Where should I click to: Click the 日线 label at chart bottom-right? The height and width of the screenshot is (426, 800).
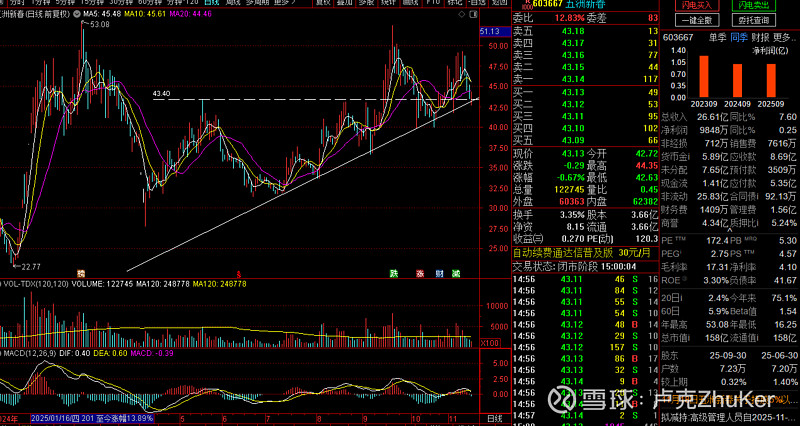(x=495, y=417)
